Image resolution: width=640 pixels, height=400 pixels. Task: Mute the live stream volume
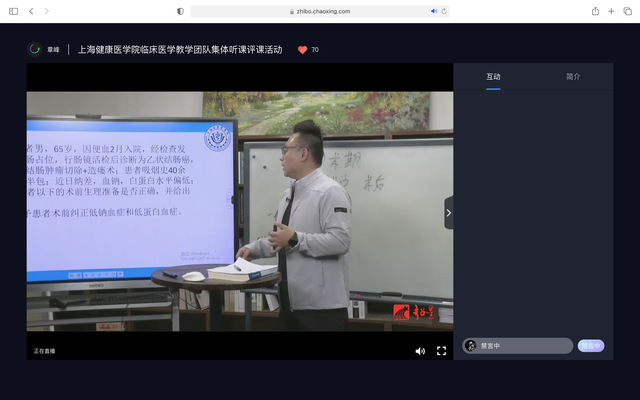coord(420,351)
